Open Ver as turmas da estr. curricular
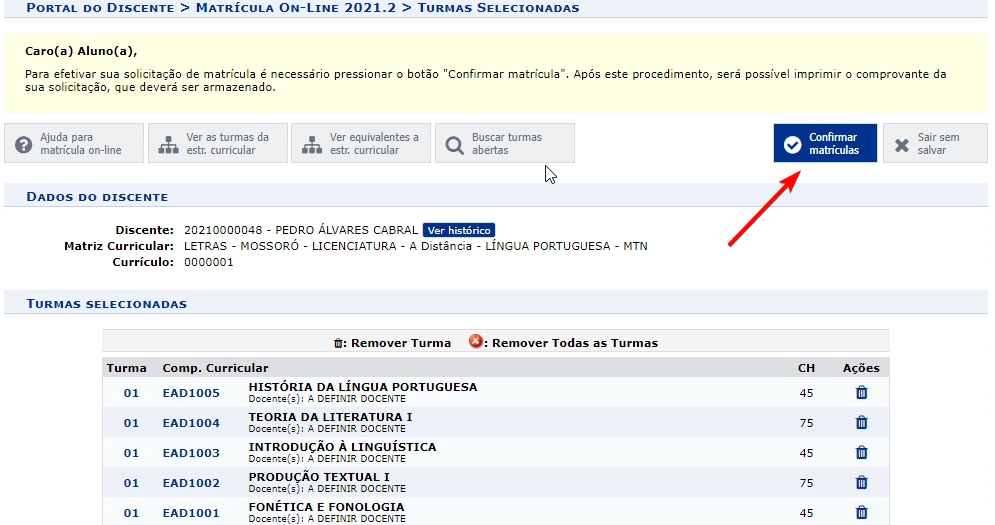 218,143
